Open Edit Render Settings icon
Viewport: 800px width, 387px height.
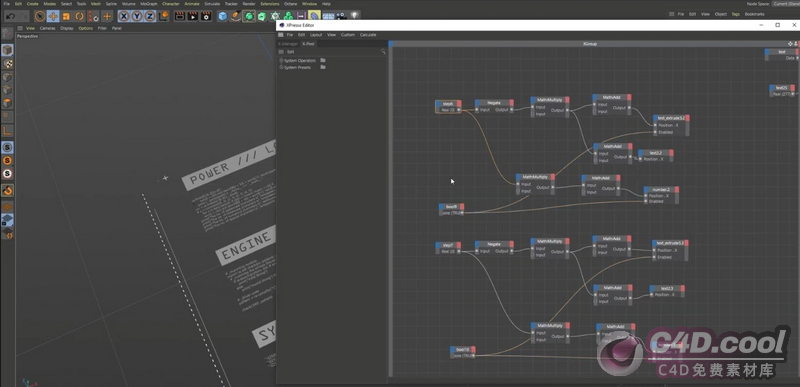[x=206, y=16]
